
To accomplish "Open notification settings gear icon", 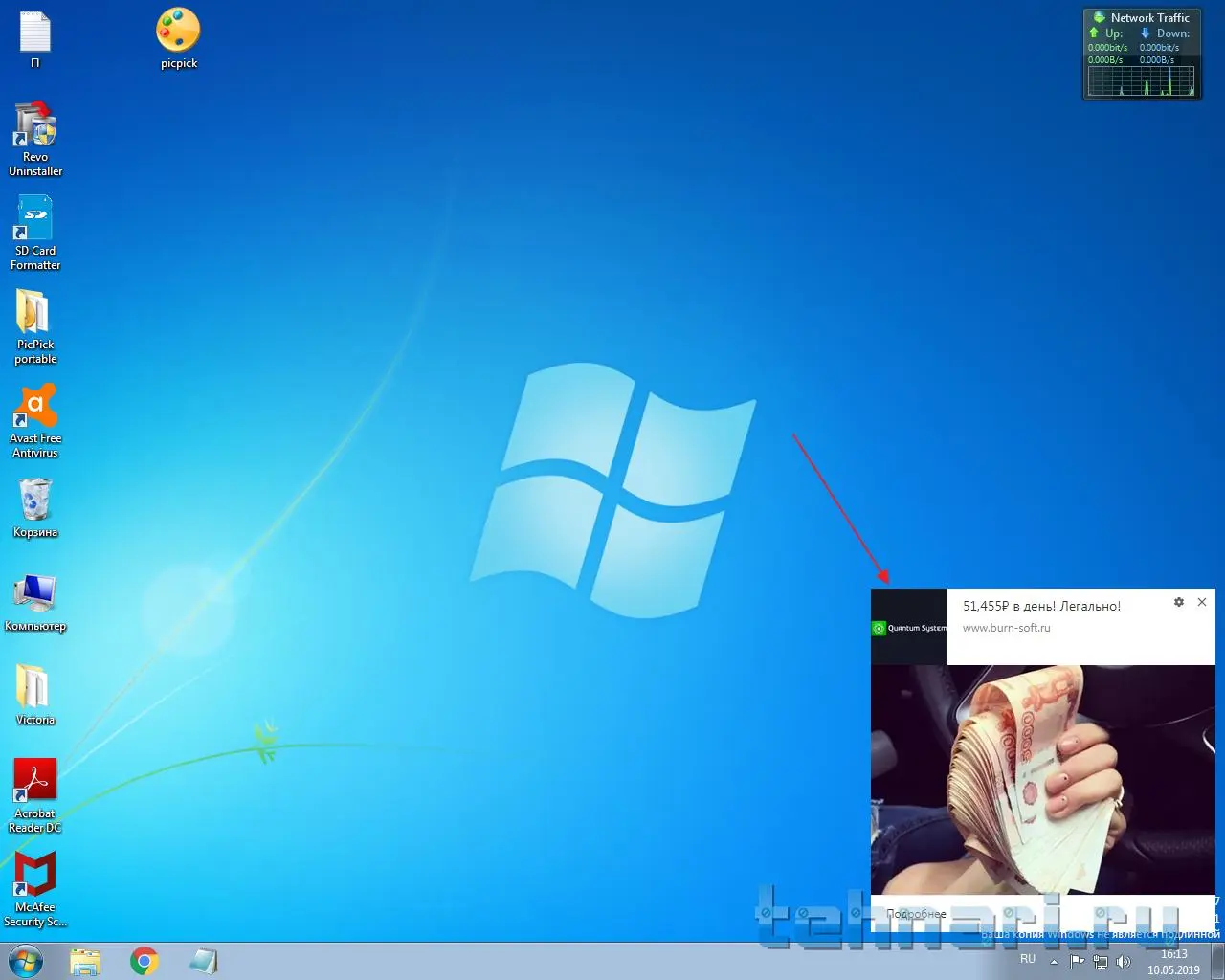I will [1179, 602].
